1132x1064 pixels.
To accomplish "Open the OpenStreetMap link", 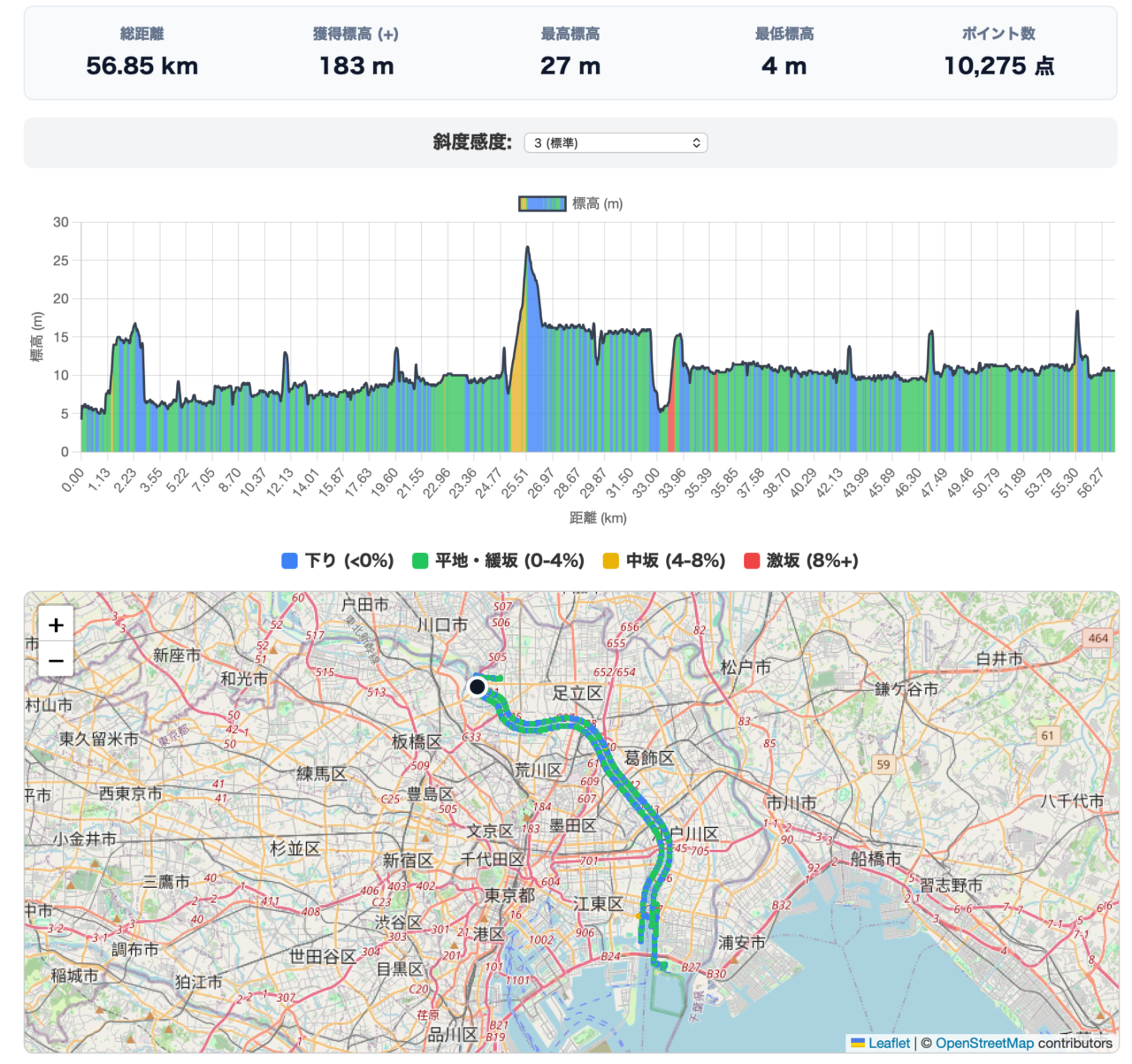I will click(984, 1043).
